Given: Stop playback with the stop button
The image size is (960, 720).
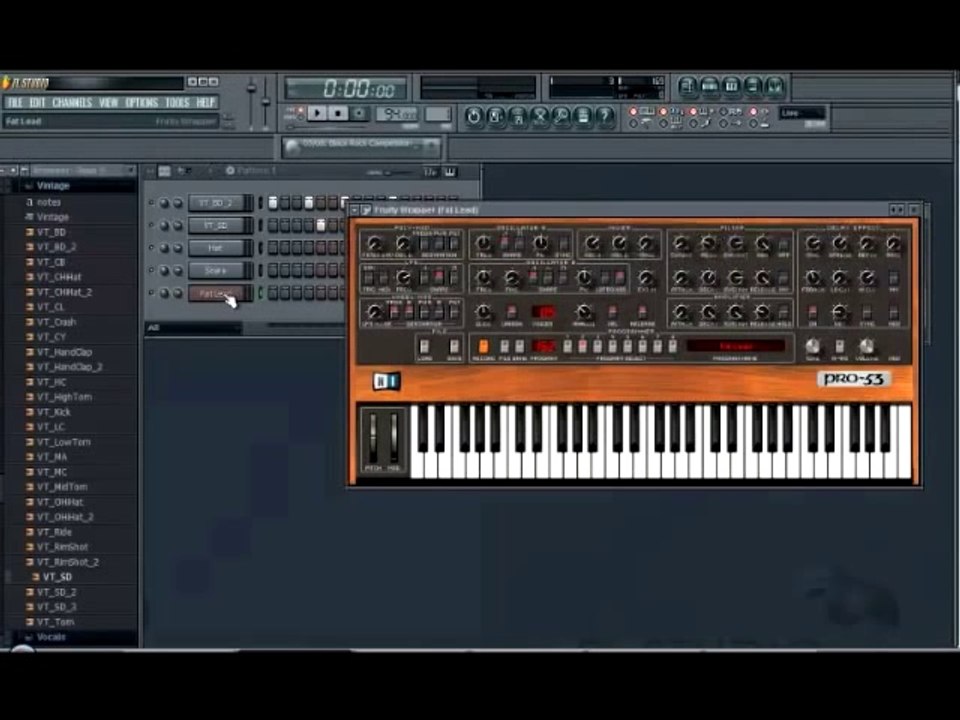Looking at the screenshot, I should pos(338,113).
